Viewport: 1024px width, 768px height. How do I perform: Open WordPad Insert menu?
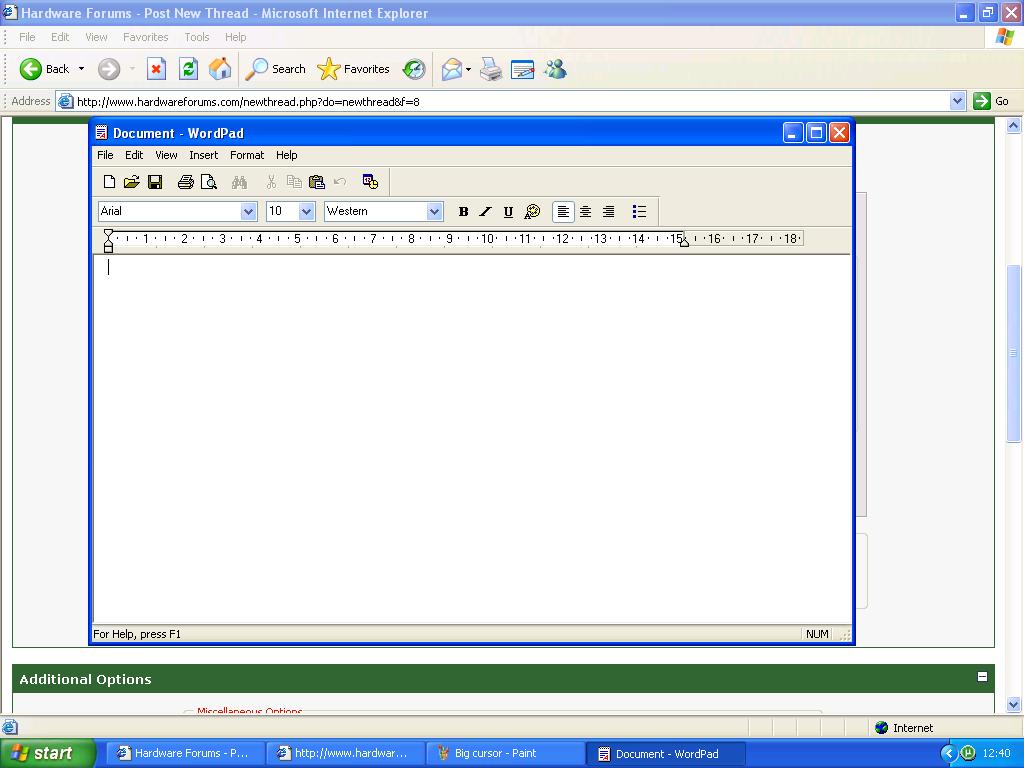204,155
